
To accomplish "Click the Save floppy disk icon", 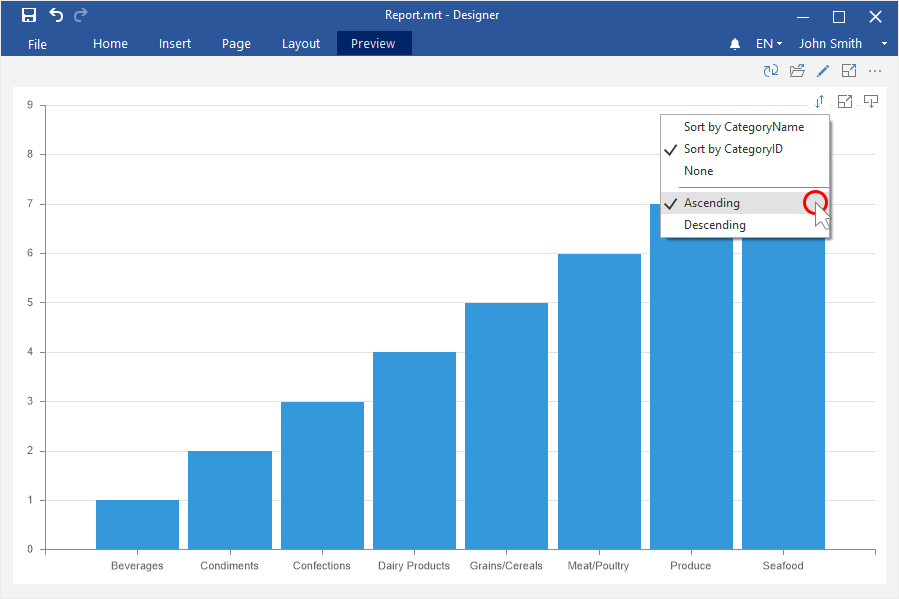I will click(29, 15).
